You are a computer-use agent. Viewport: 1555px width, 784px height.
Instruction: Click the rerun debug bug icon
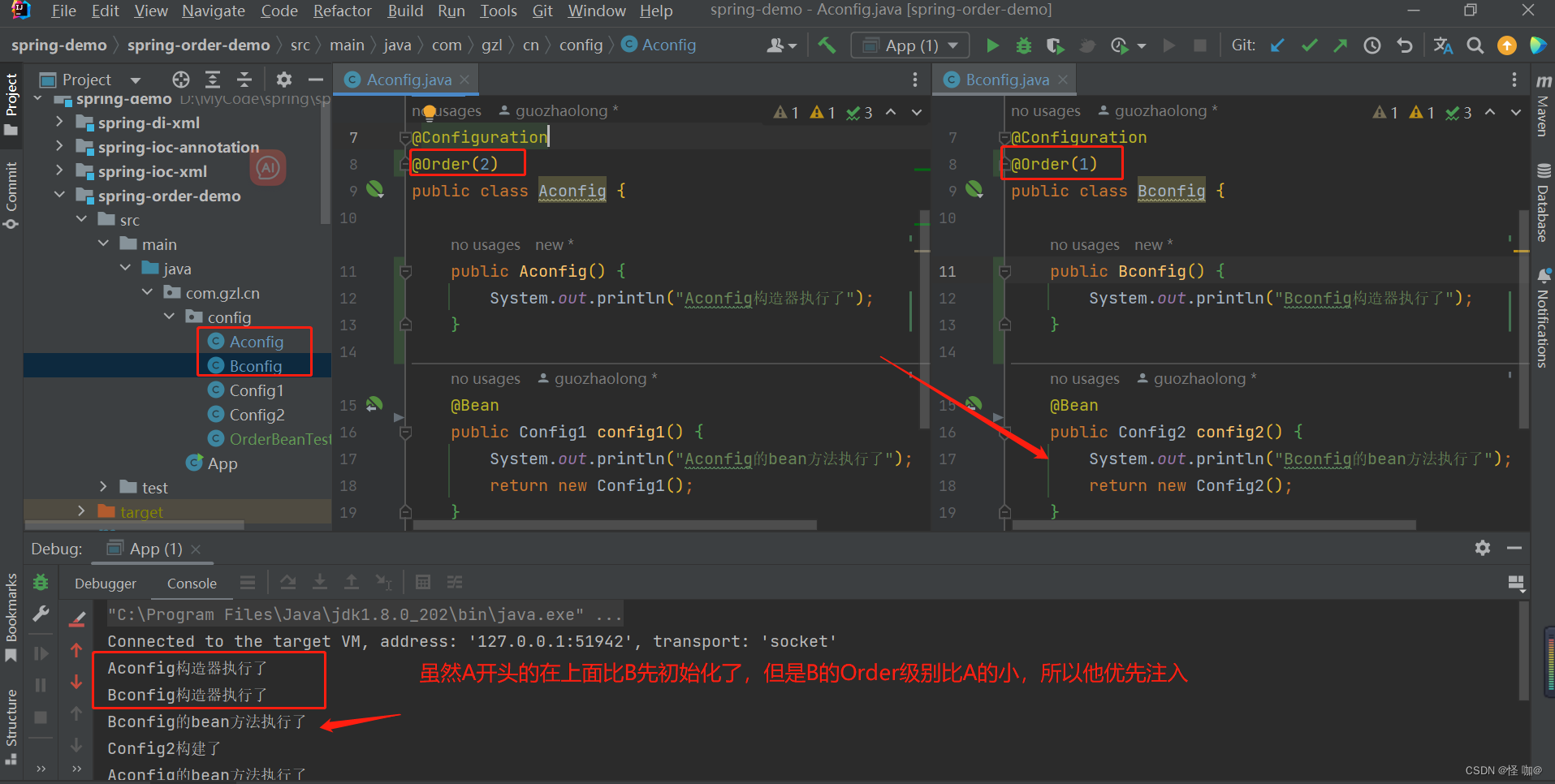coord(41,582)
